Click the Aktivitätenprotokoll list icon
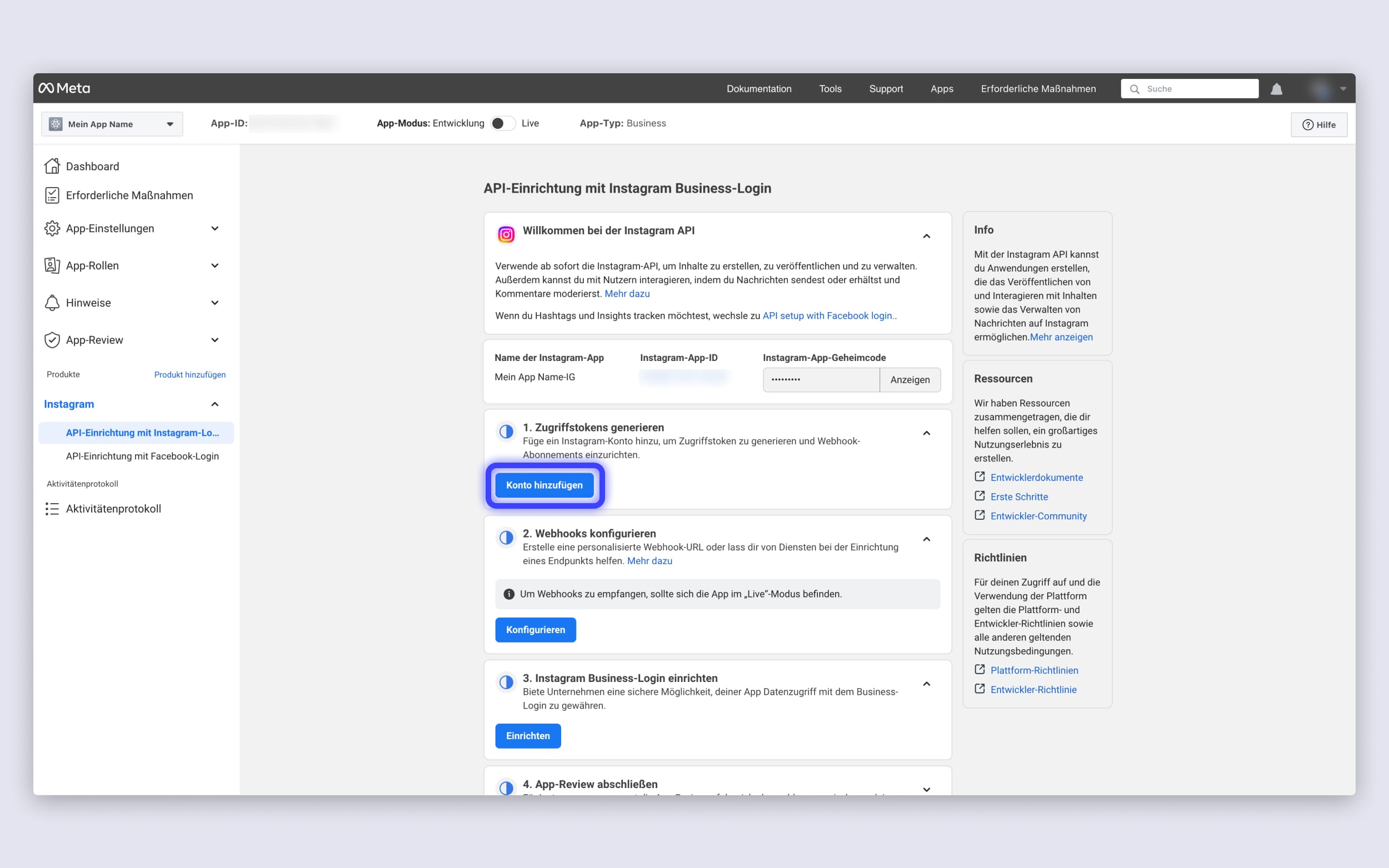1389x868 pixels. (x=52, y=509)
